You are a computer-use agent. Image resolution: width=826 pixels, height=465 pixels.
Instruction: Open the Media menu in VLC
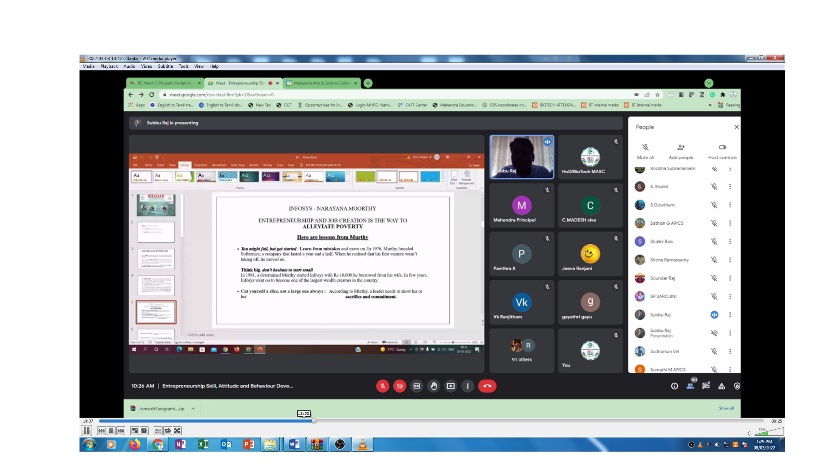88,66
